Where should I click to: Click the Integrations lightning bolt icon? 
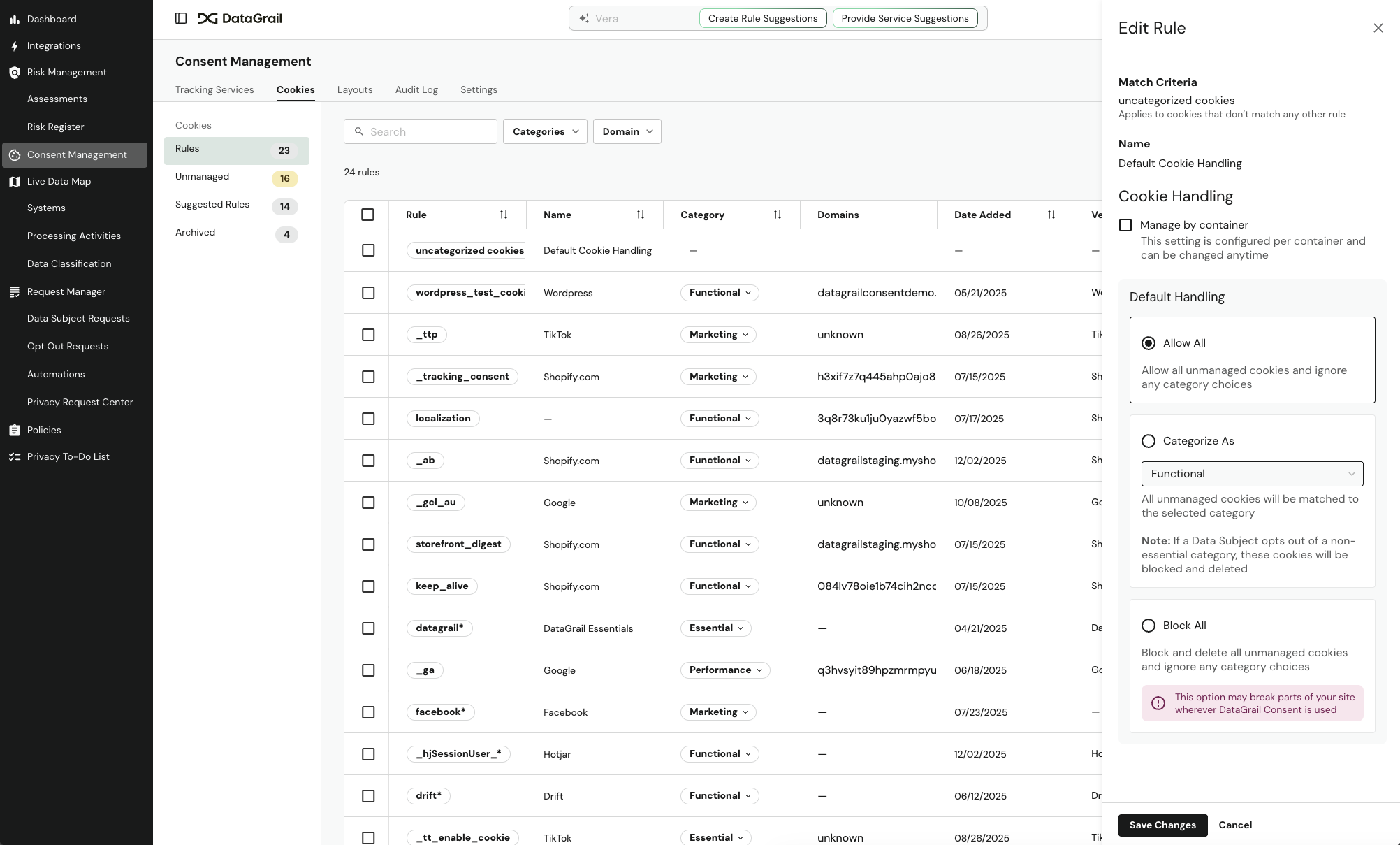click(14, 46)
